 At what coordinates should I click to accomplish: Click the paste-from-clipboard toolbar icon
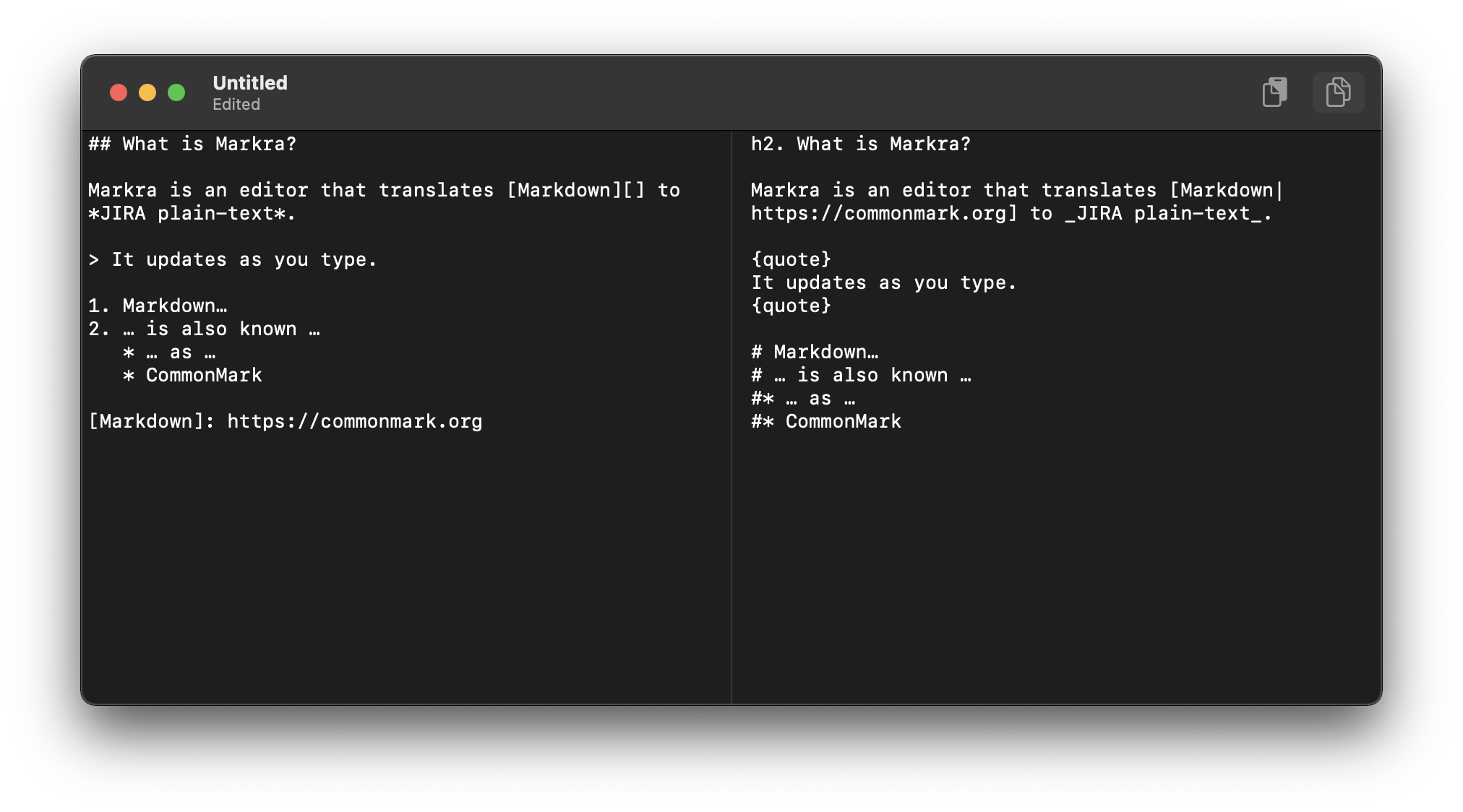[x=1274, y=92]
